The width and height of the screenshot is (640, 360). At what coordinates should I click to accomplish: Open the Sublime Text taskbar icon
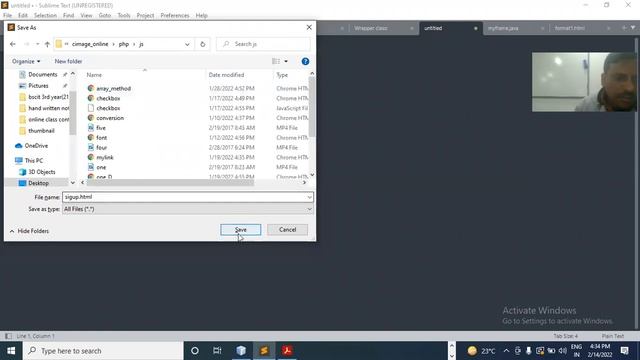[x=264, y=351]
